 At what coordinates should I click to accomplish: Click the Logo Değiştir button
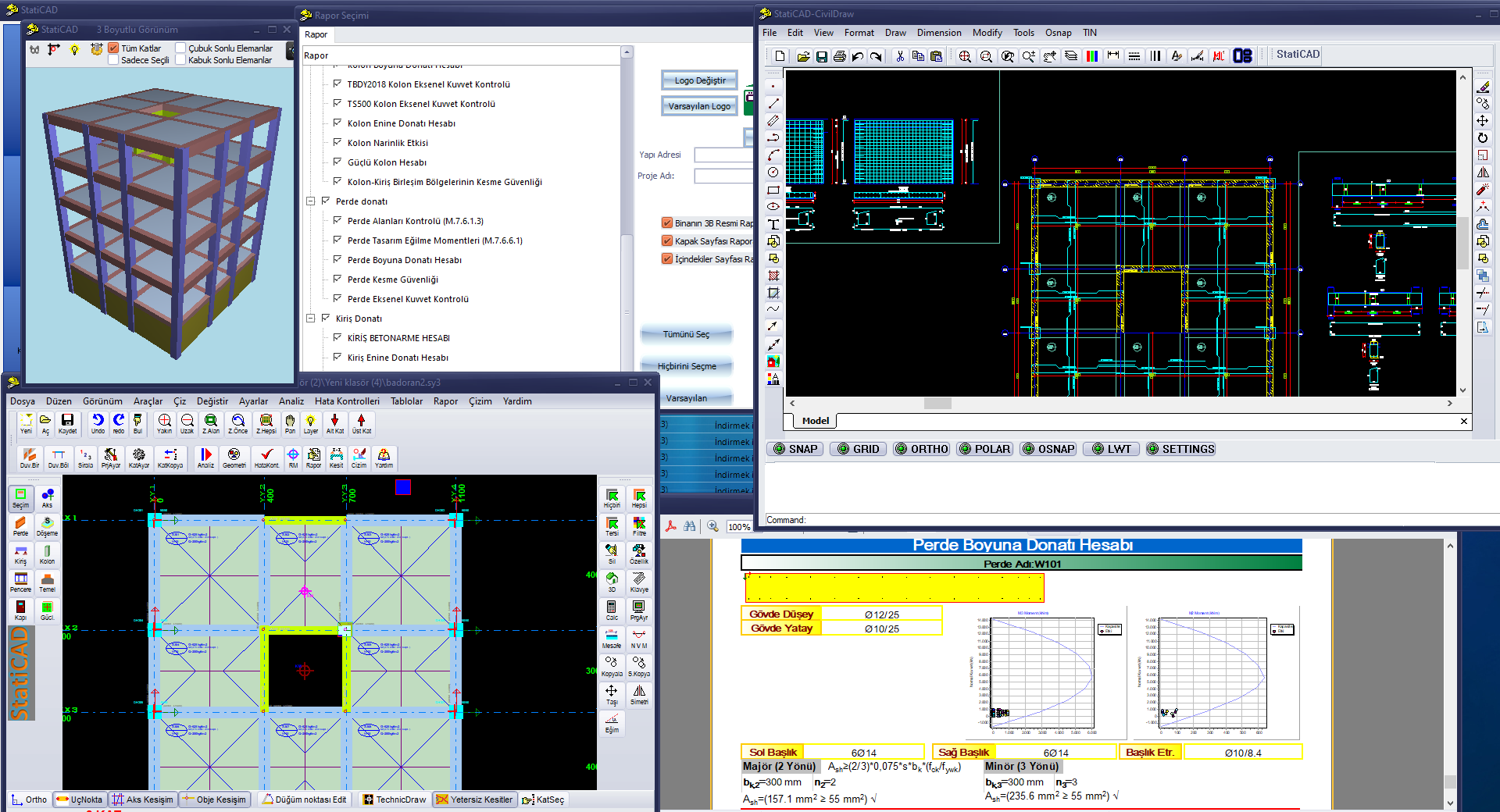pyautogui.click(x=700, y=80)
